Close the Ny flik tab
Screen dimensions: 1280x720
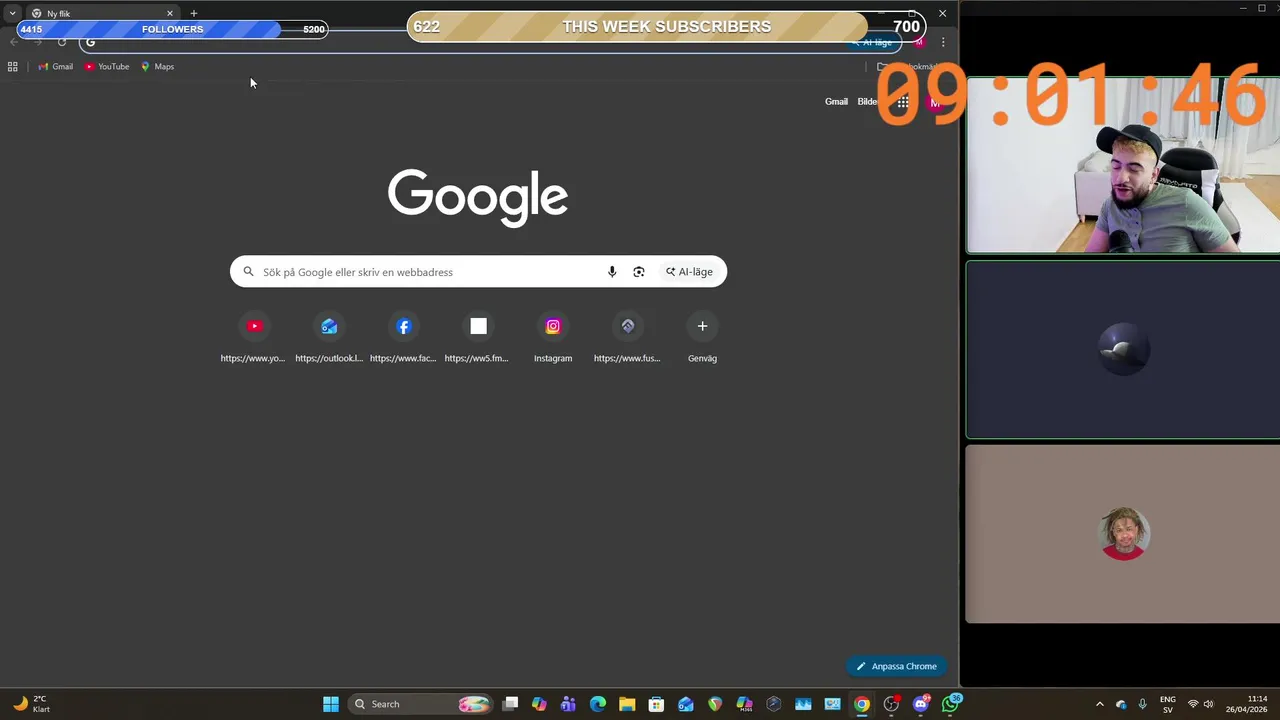click(170, 13)
